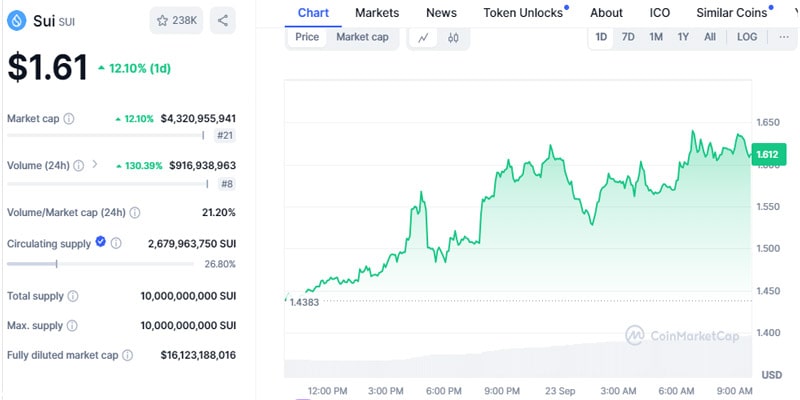The width and height of the screenshot is (800, 400).
Task: Click the USD currency label on chart
Action: (x=771, y=375)
